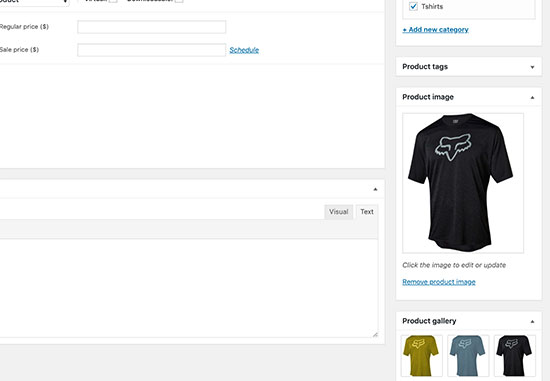
Task: Uncheck the Tshirts category checkbox
Action: tap(413, 6)
